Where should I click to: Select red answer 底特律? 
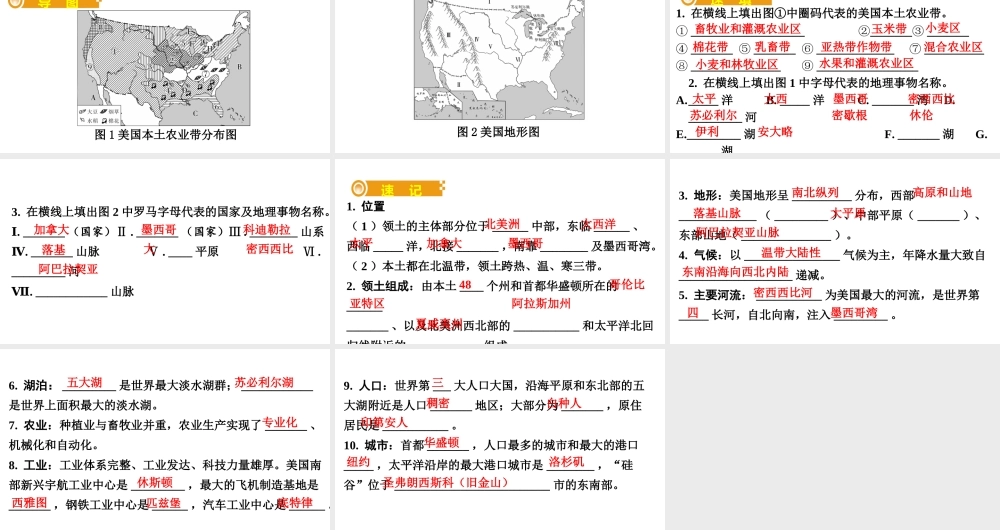[x=295, y=503]
